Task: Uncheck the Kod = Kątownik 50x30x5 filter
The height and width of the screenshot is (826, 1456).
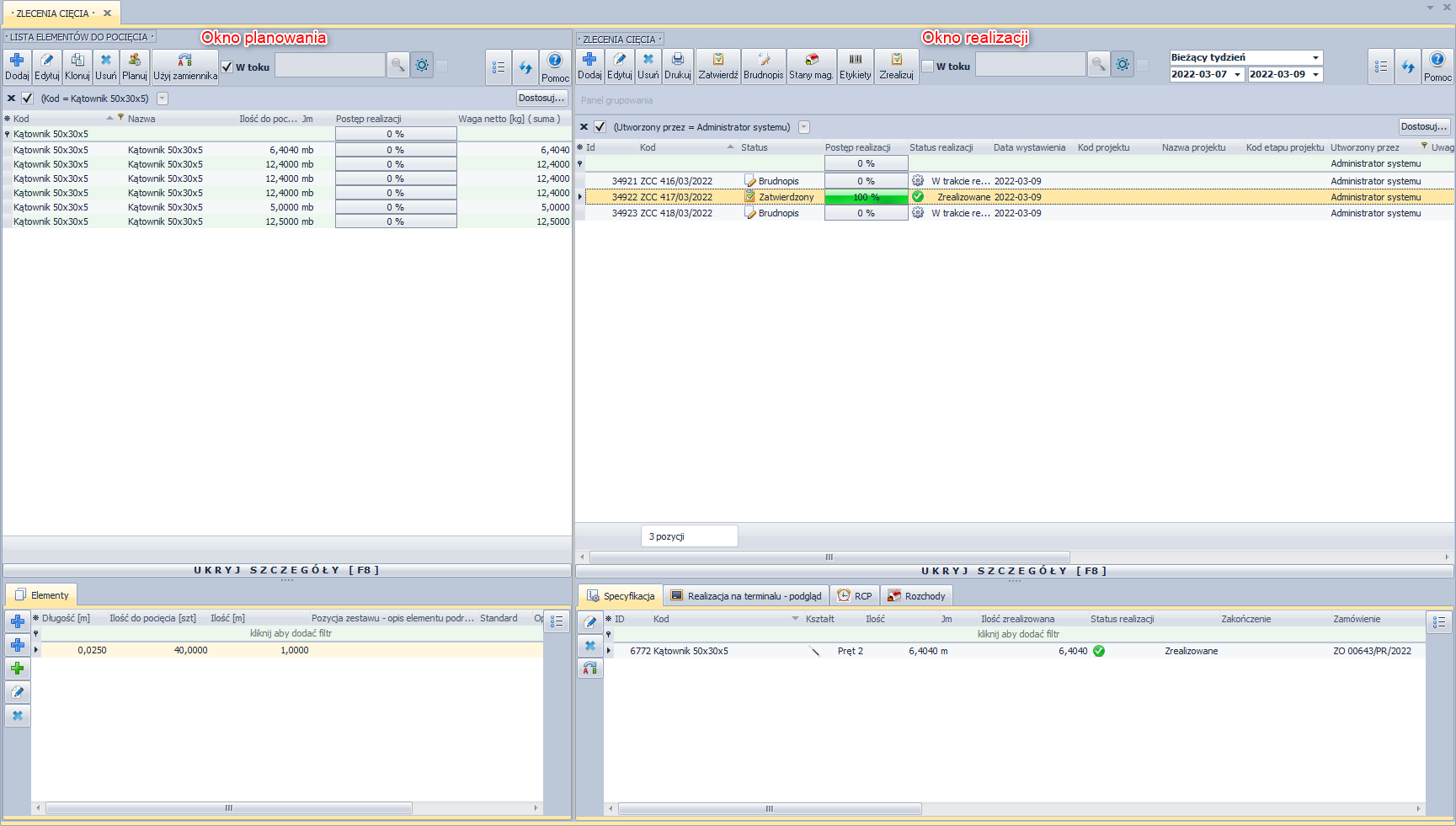Action: click(28, 99)
